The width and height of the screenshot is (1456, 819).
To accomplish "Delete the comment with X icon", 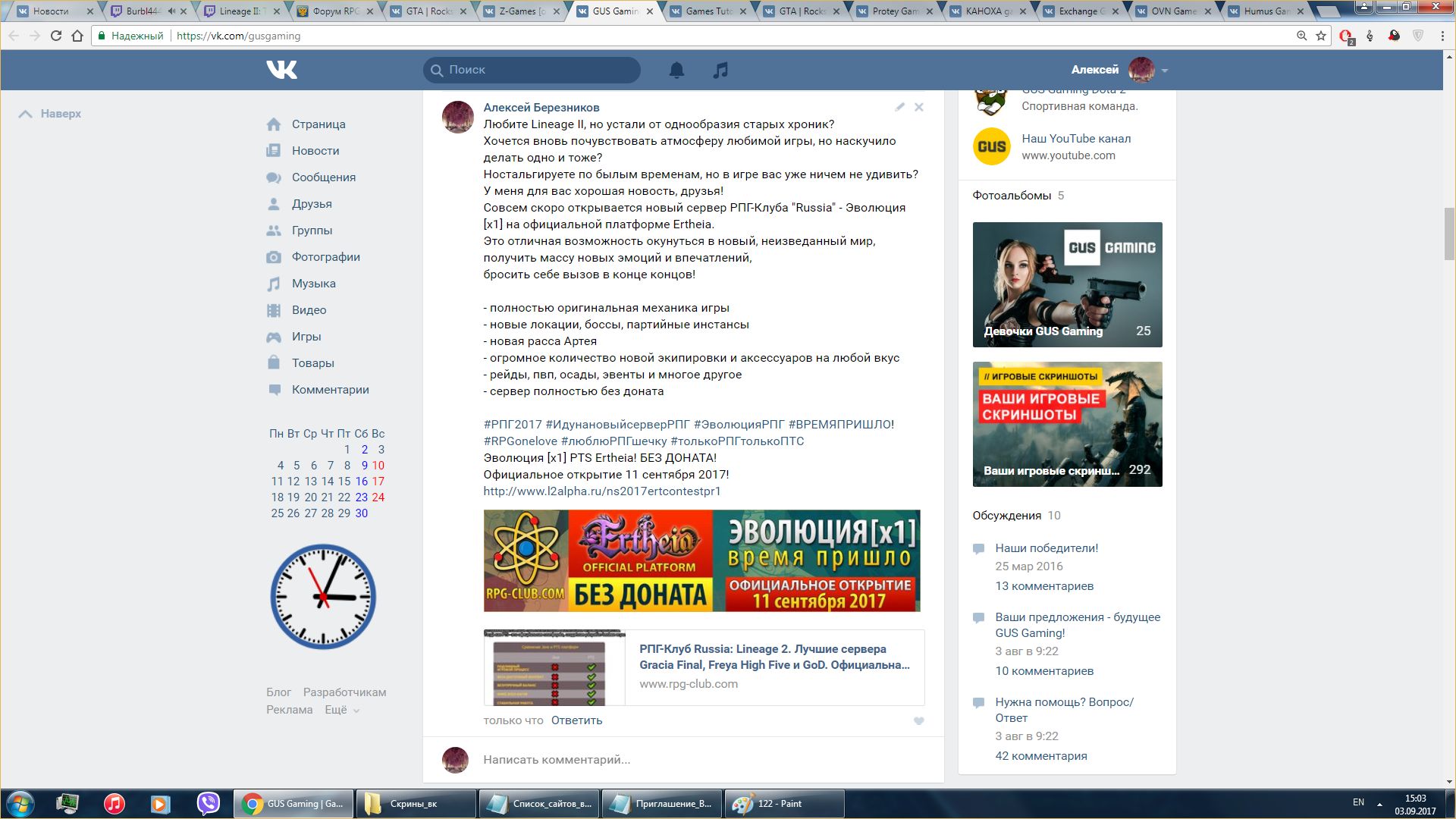I will pyautogui.click(x=918, y=107).
